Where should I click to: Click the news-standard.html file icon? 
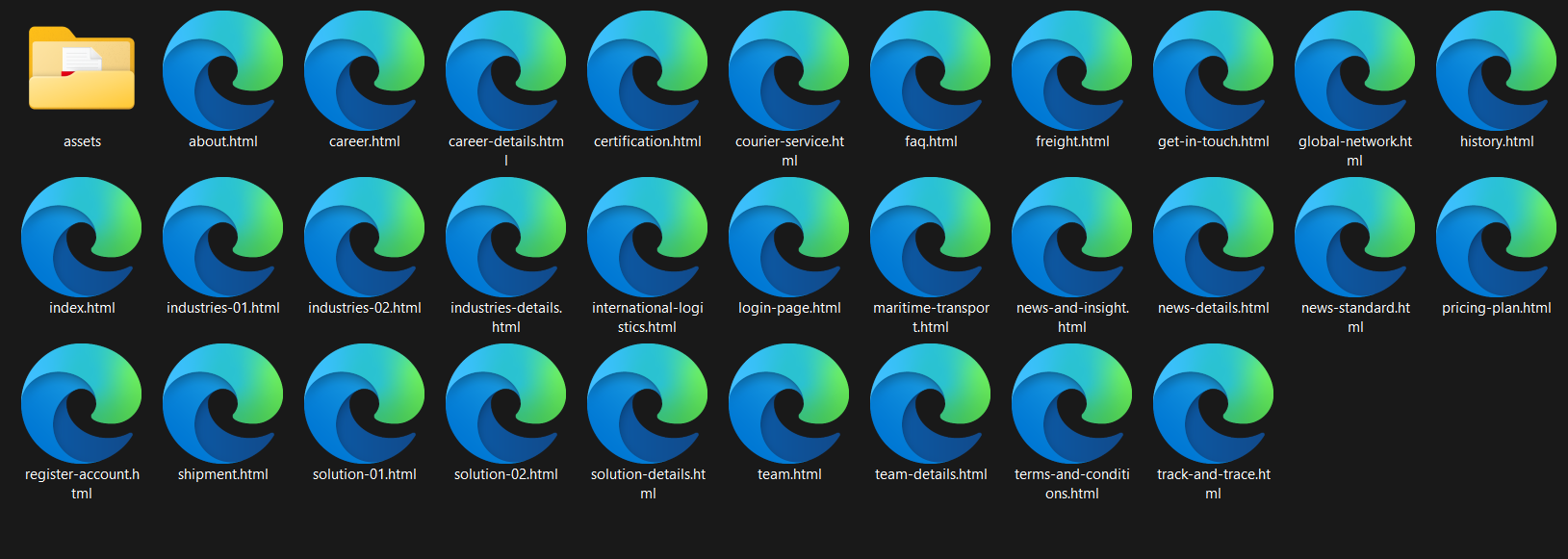click(1355, 237)
